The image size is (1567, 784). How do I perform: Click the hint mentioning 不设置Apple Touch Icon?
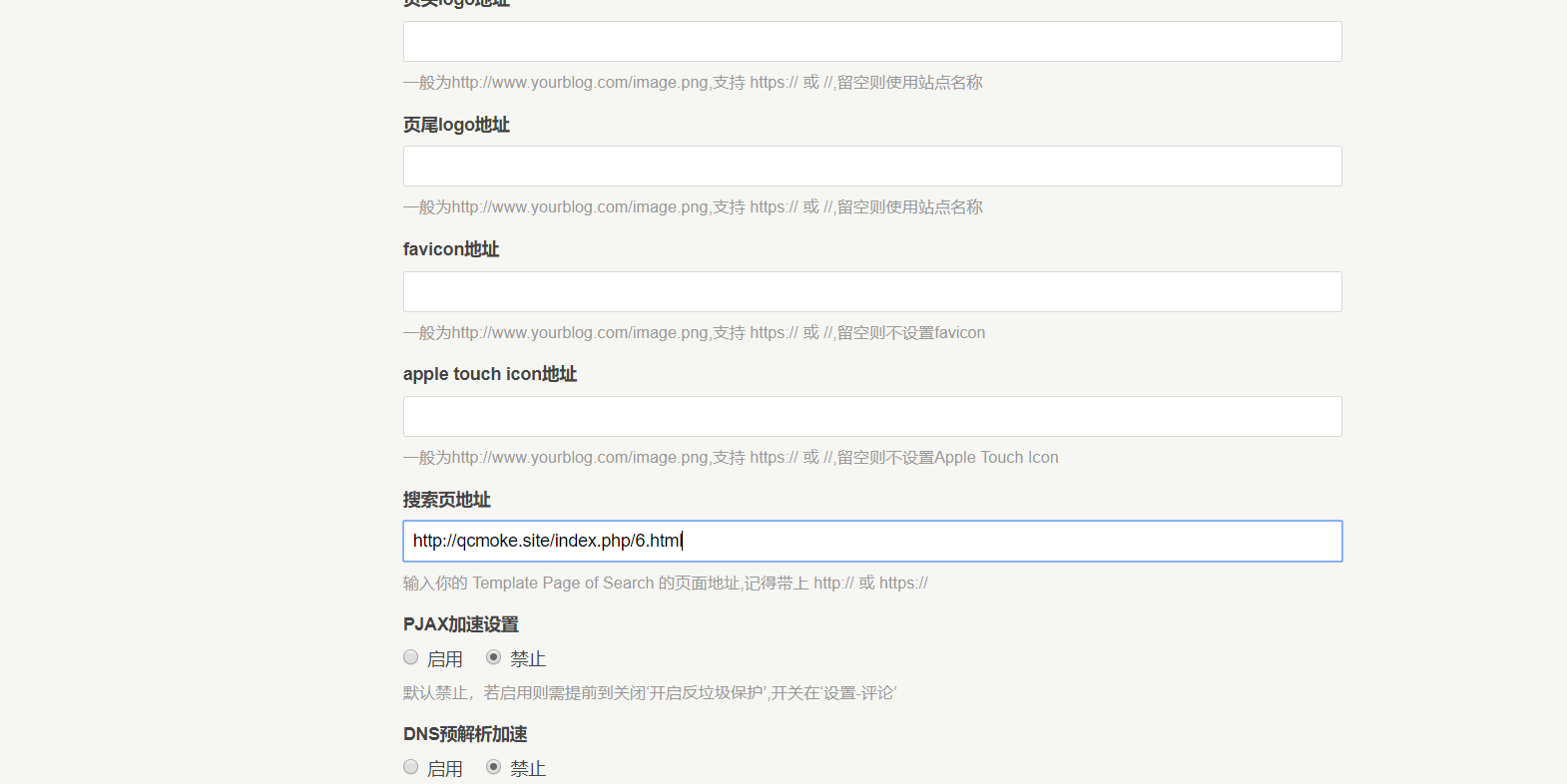(731, 458)
